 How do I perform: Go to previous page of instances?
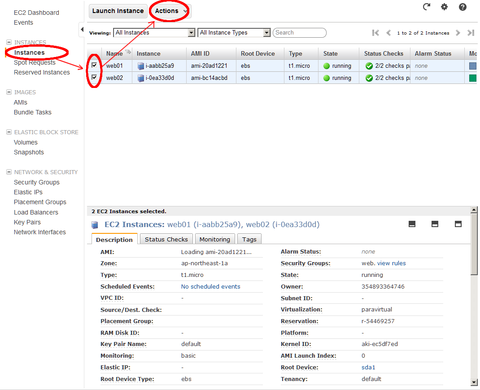[x=388, y=33]
